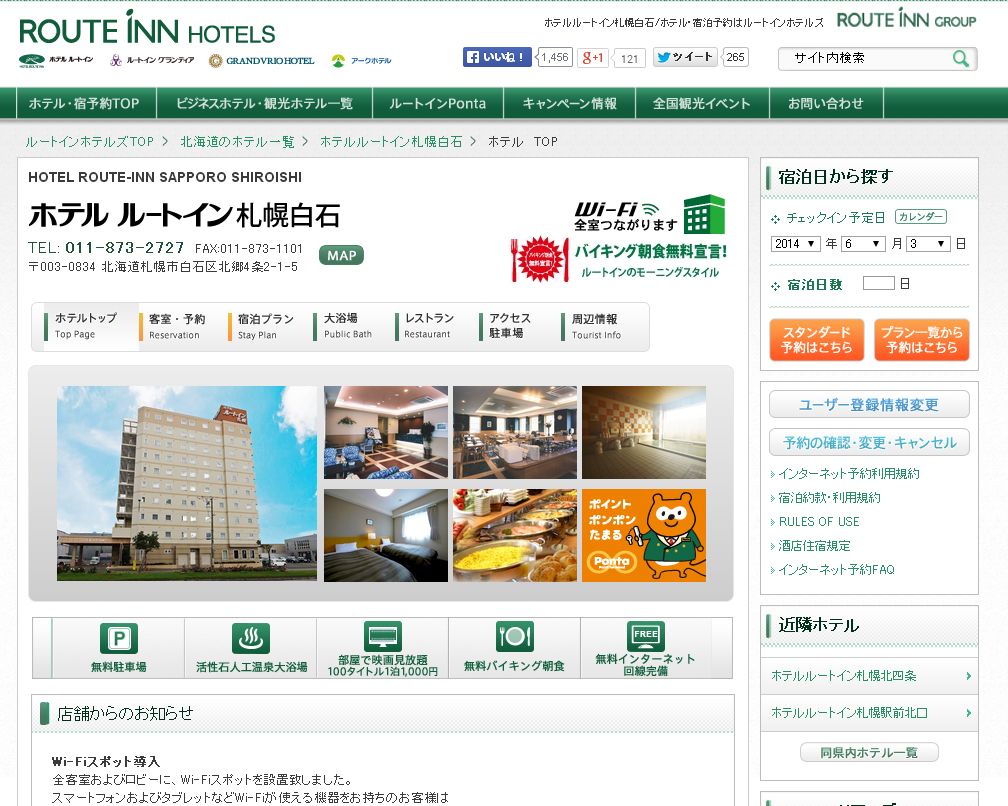The height and width of the screenshot is (806, 1008).
Task: Open the RULES OF USE link
Action: pos(819,521)
